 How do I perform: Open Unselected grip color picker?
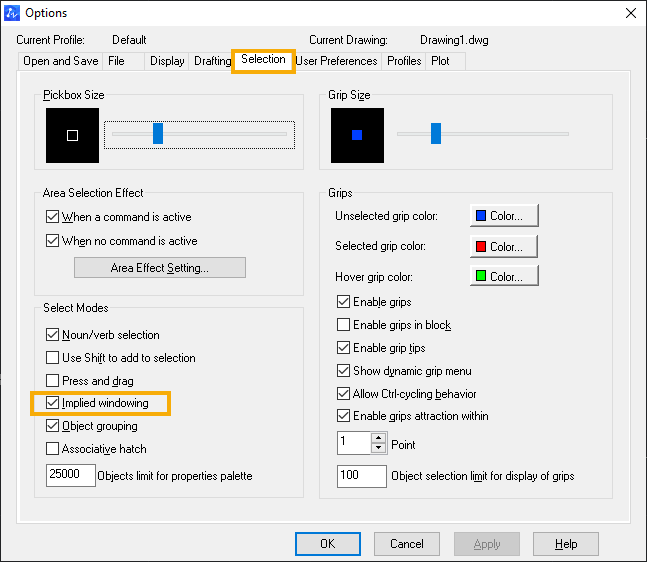[504, 215]
